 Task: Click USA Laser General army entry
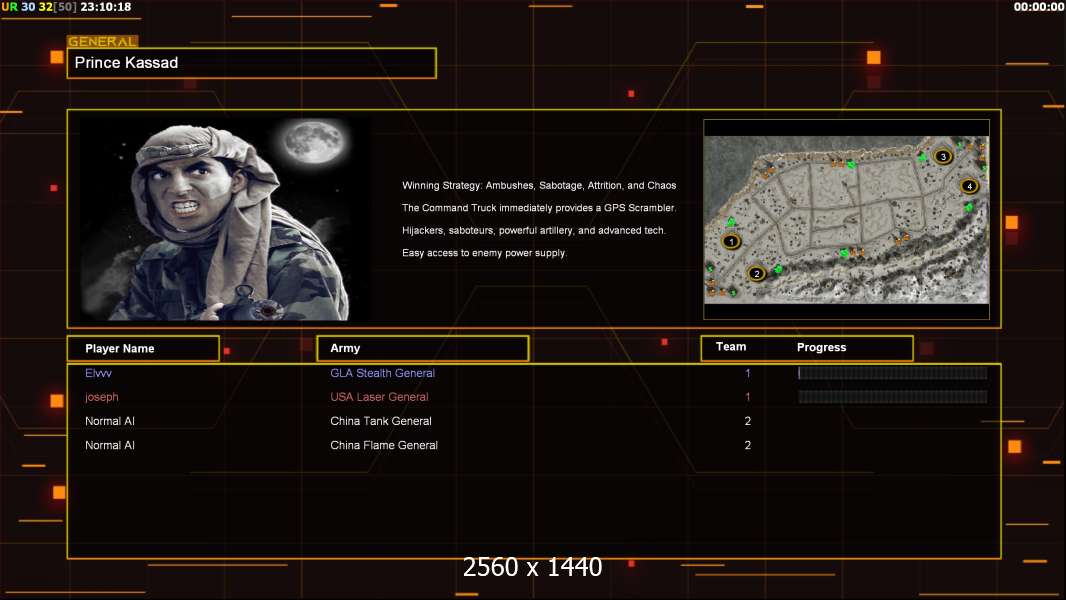[379, 397]
